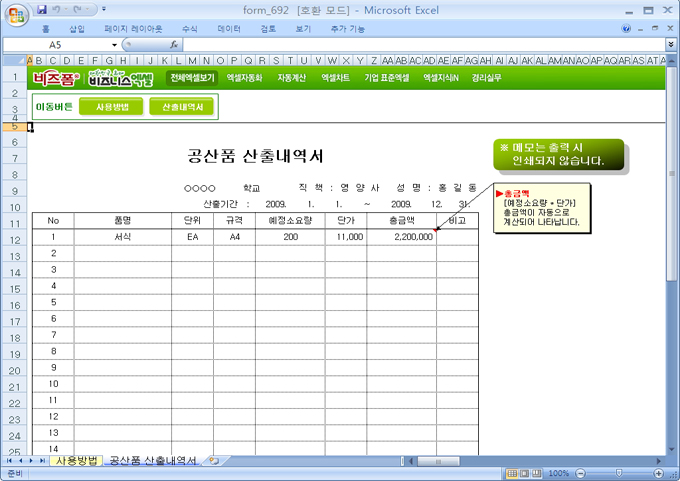Click the insert new worksheet tab icon
The height and width of the screenshot is (481, 680).
(x=214, y=460)
